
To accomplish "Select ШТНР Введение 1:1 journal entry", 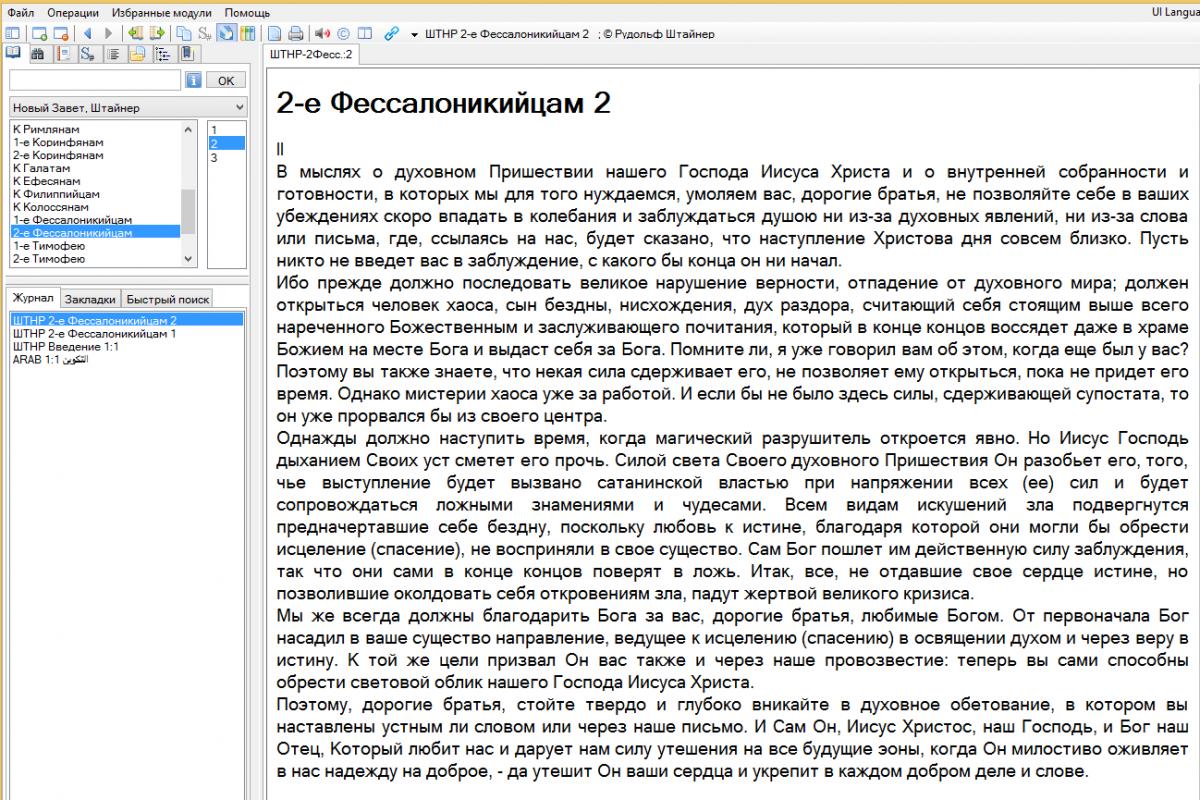I will click(x=54, y=346).
